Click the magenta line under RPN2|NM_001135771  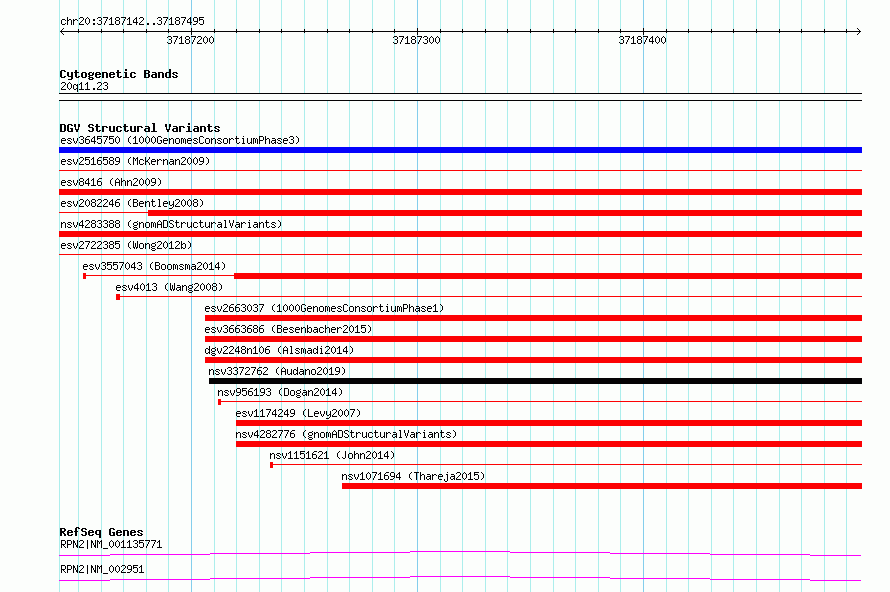[460, 553]
